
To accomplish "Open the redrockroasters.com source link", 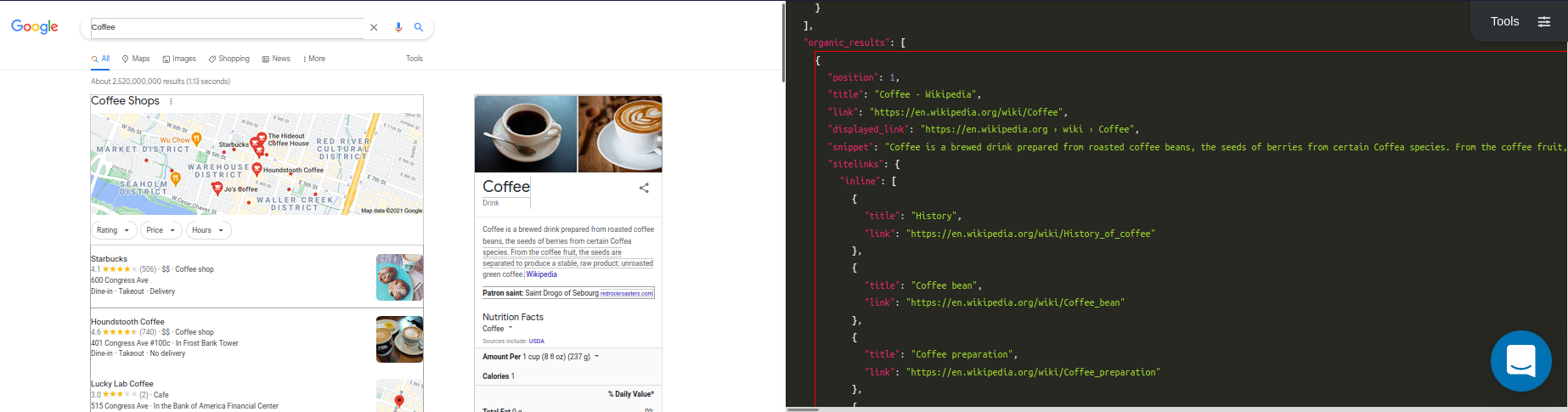I will pos(627,293).
